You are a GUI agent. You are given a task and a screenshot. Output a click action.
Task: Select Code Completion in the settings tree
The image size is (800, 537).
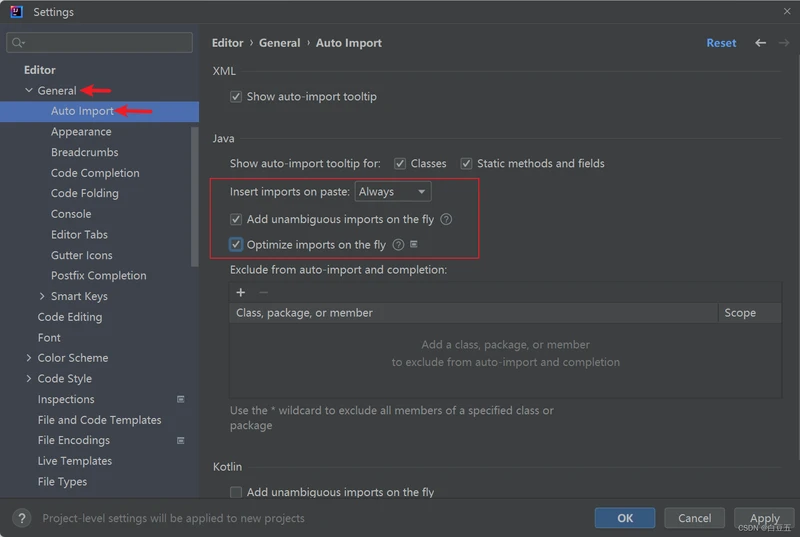click(x=95, y=173)
